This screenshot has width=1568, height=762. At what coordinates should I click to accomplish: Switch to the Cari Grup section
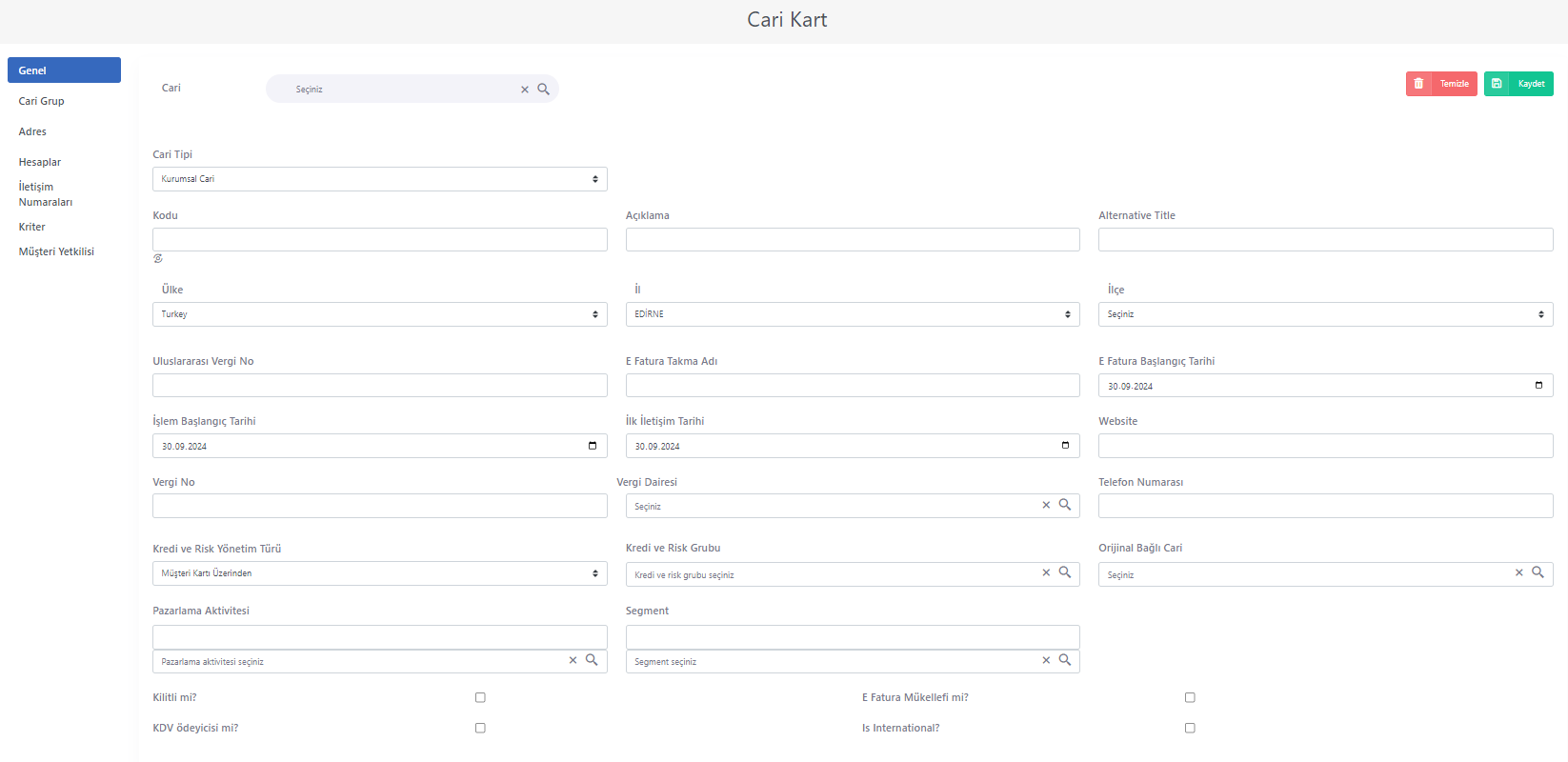42,101
